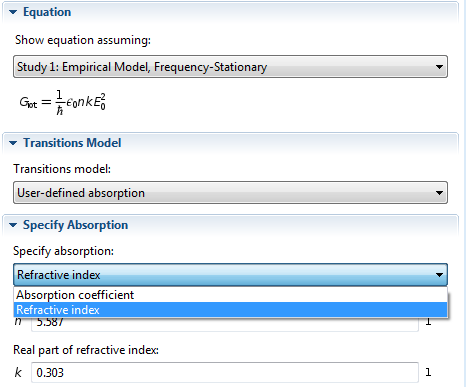Collapse the Equation section triangle

coord(13,12)
